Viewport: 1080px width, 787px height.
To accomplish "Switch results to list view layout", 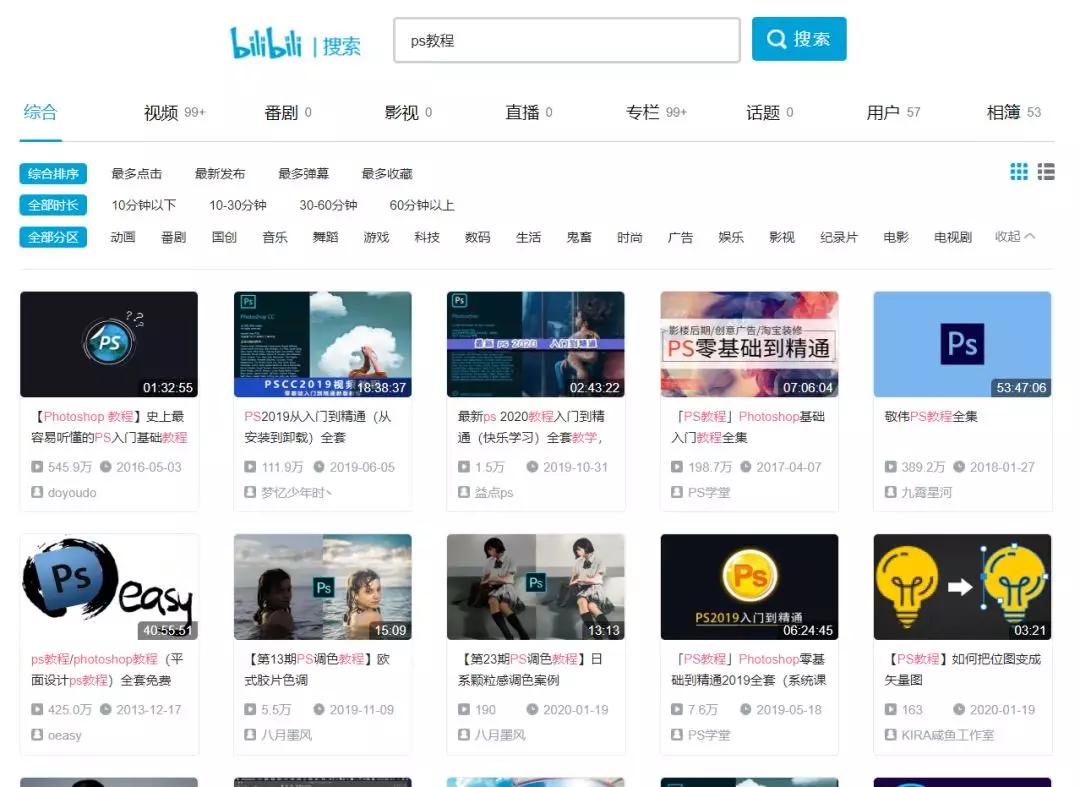I will [1046, 172].
